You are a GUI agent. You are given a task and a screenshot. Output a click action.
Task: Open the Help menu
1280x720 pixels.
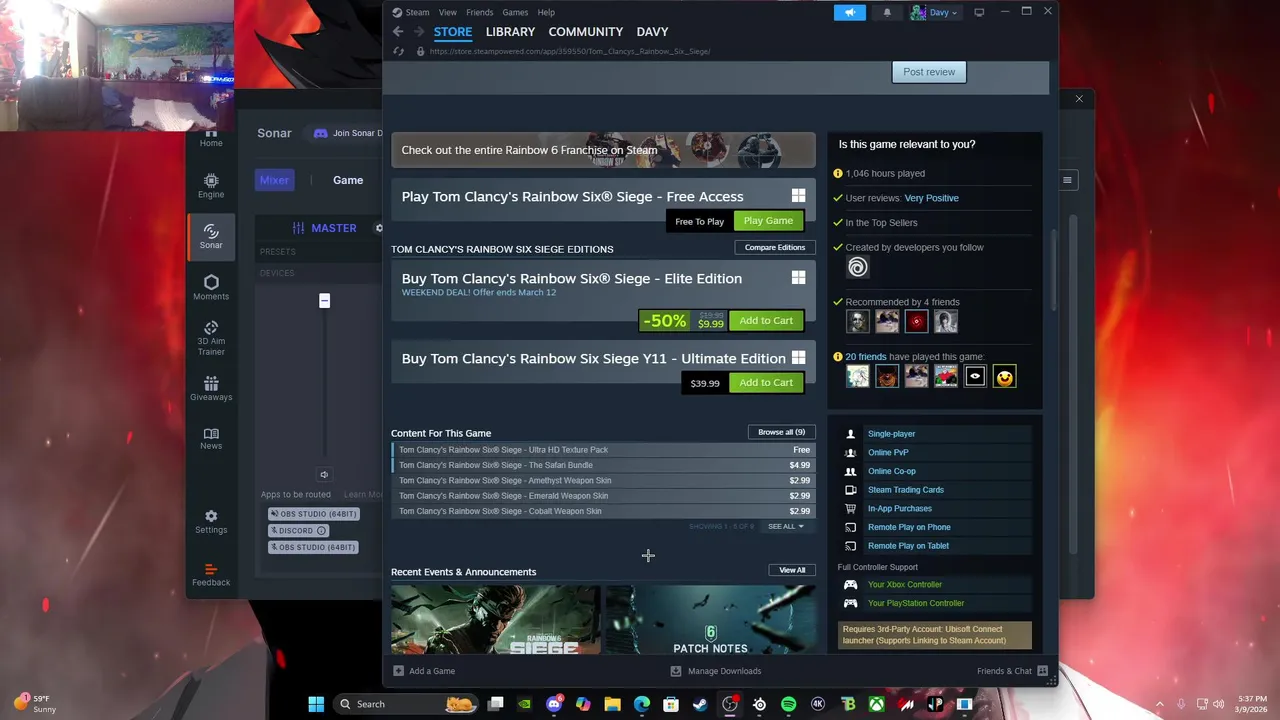[546, 12]
